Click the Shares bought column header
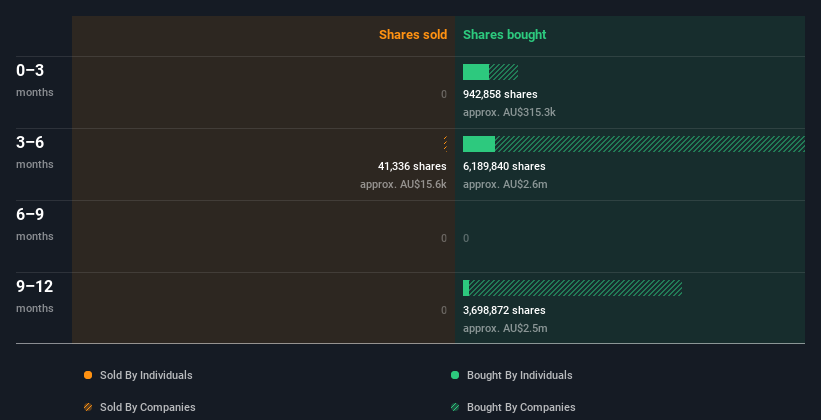The height and width of the screenshot is (420, 821). pyautogui.click(x=504, y=35)
